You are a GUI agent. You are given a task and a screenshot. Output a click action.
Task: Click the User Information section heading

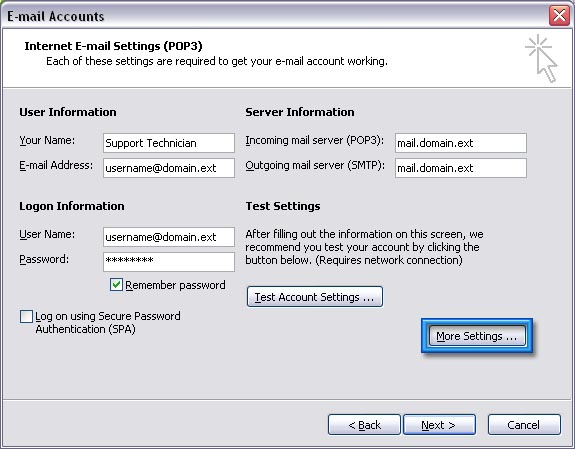[x=68, y=112]
